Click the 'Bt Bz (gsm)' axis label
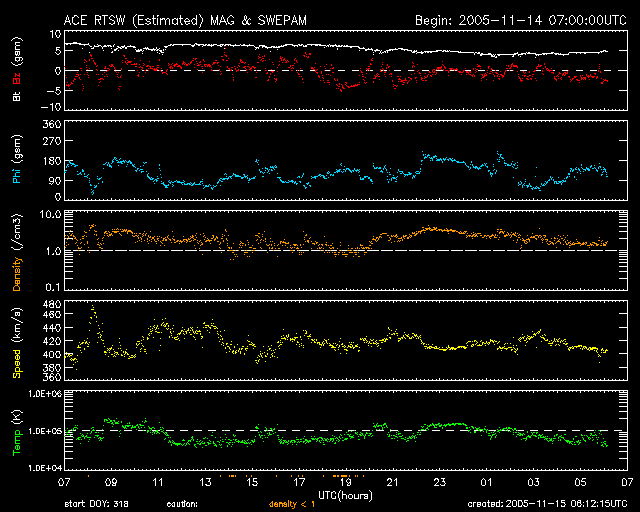The height and width of the screenshot is (512, 640). (17, 69)
